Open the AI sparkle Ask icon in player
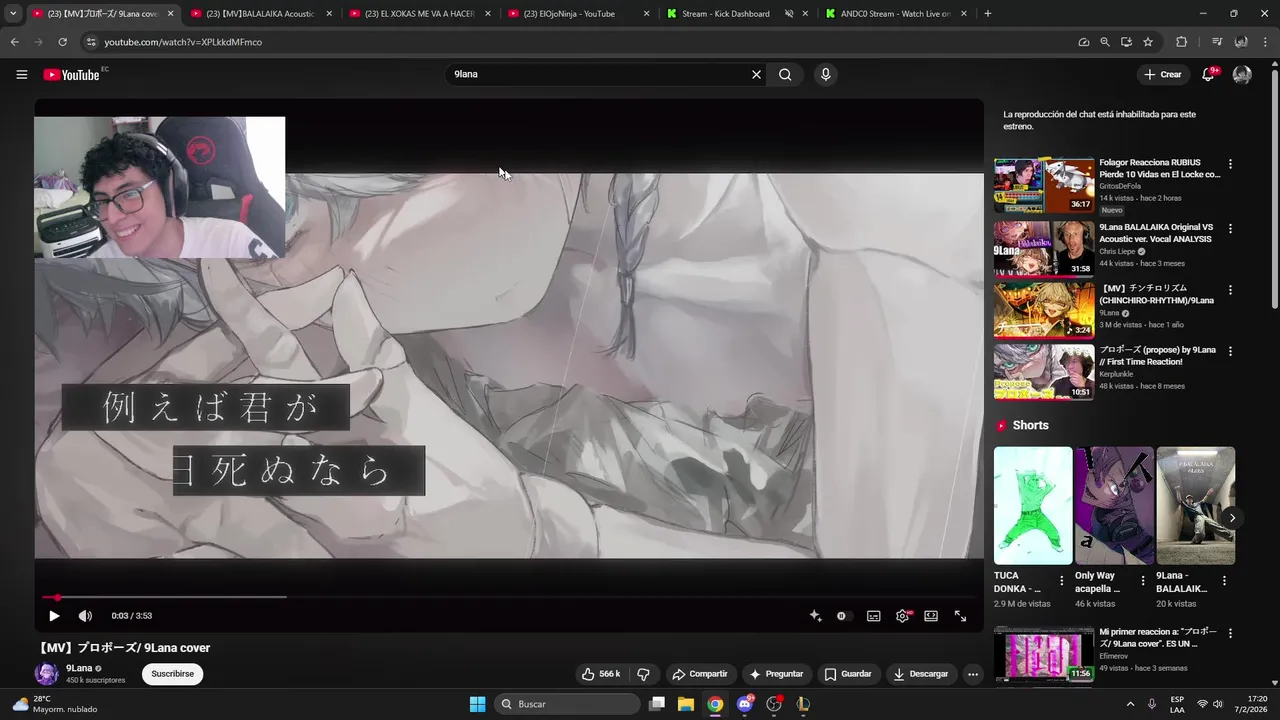Image resolution: width=1280 pixels, height=720 pixels. [815, 616]
